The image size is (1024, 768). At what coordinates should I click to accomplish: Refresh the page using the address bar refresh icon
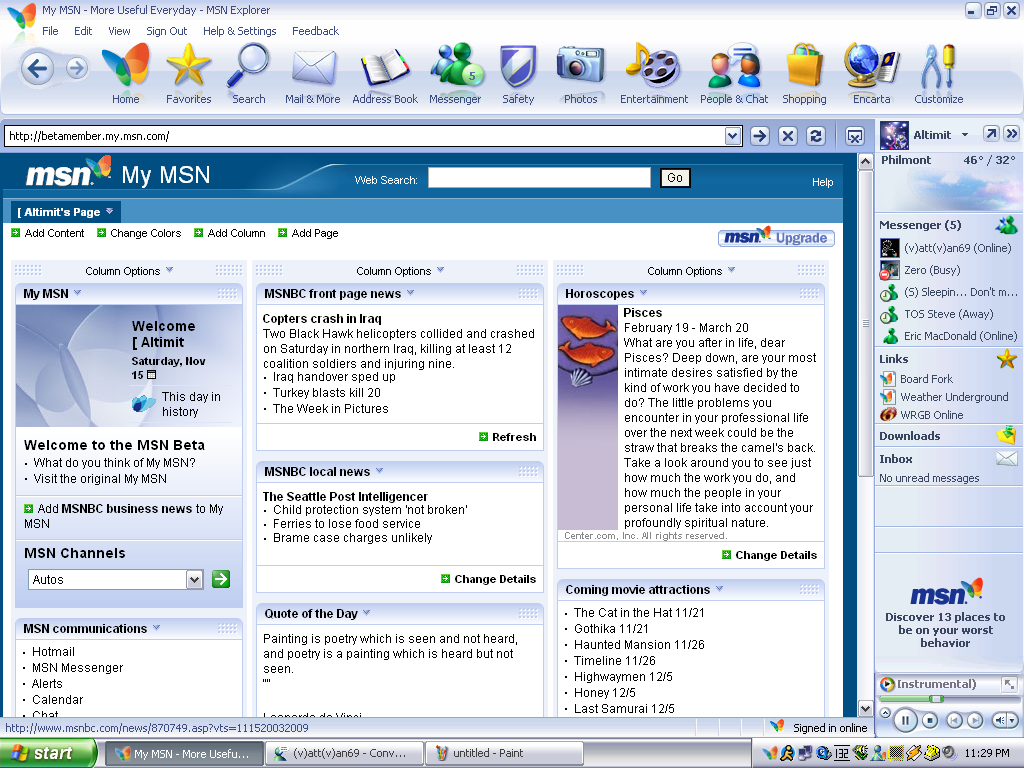(816, 136)
